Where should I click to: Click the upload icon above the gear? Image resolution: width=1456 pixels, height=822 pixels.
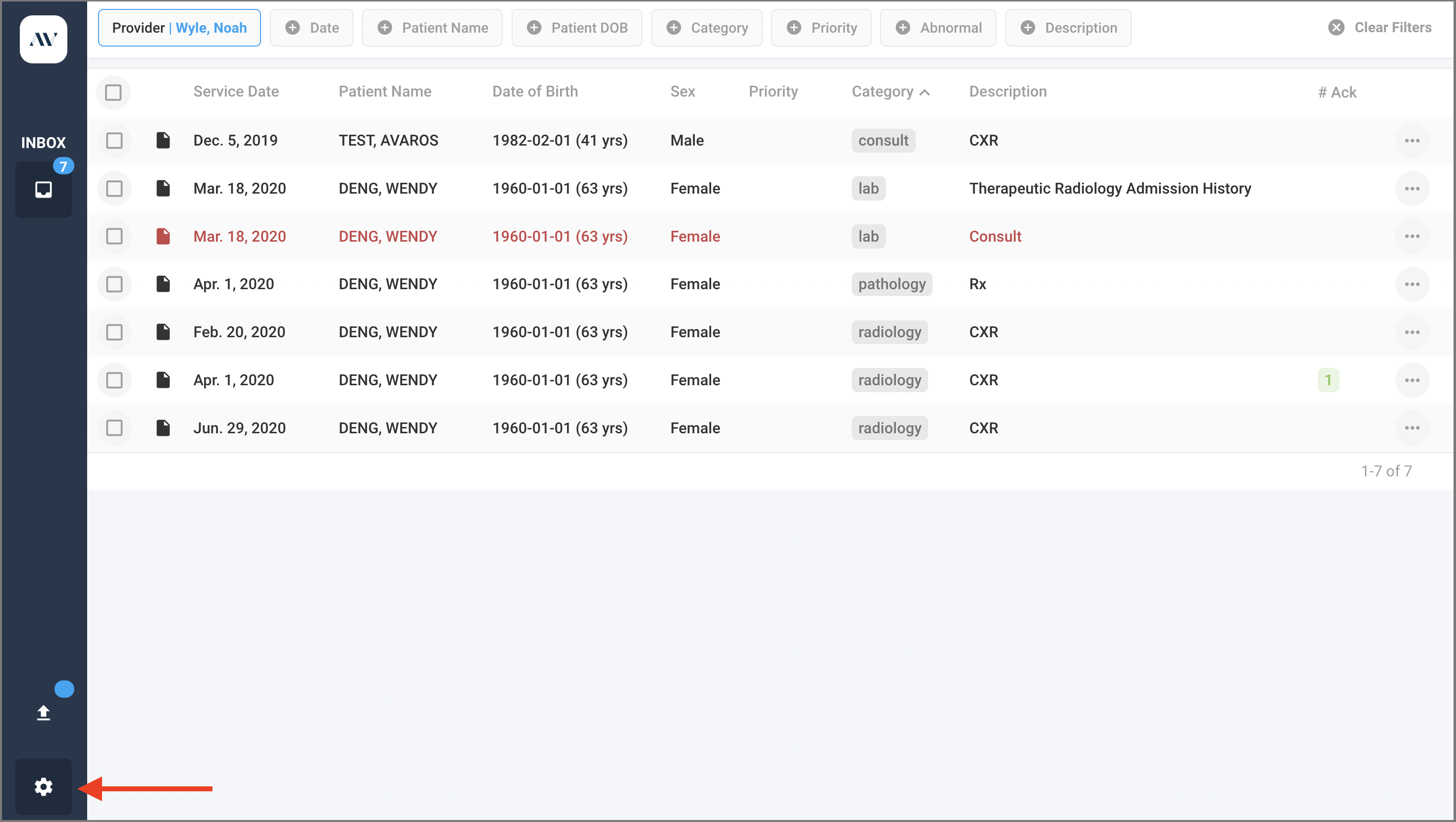click(x=44, y=712)
